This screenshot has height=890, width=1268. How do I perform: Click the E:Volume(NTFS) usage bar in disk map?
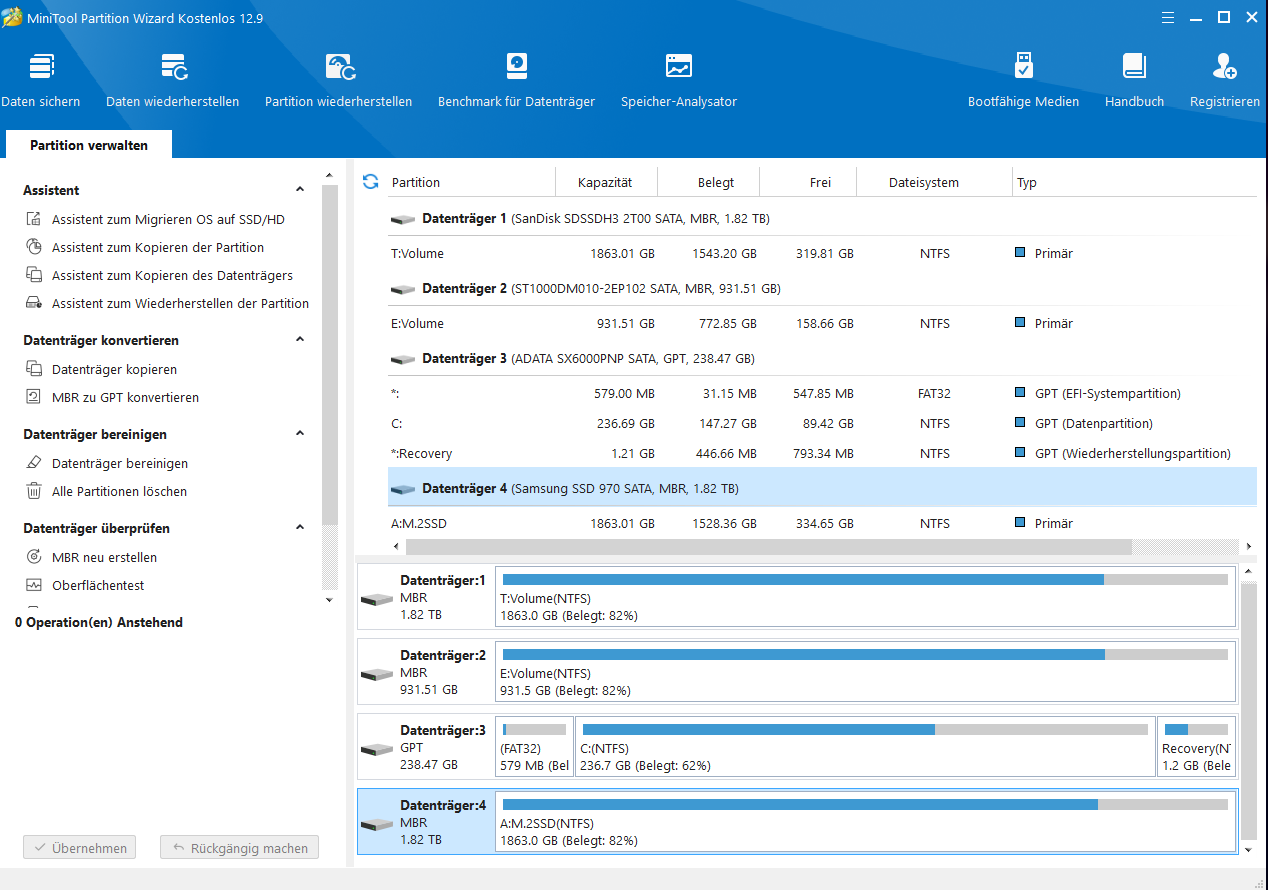[865, 654]
